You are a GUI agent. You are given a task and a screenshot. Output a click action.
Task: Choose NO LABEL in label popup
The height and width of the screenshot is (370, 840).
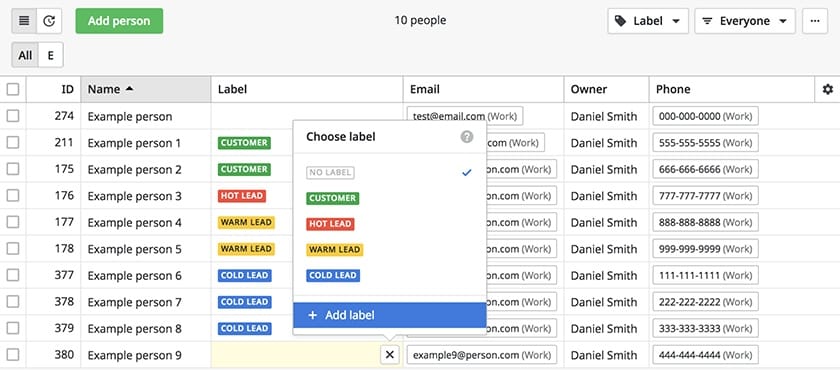click(331, 172)
